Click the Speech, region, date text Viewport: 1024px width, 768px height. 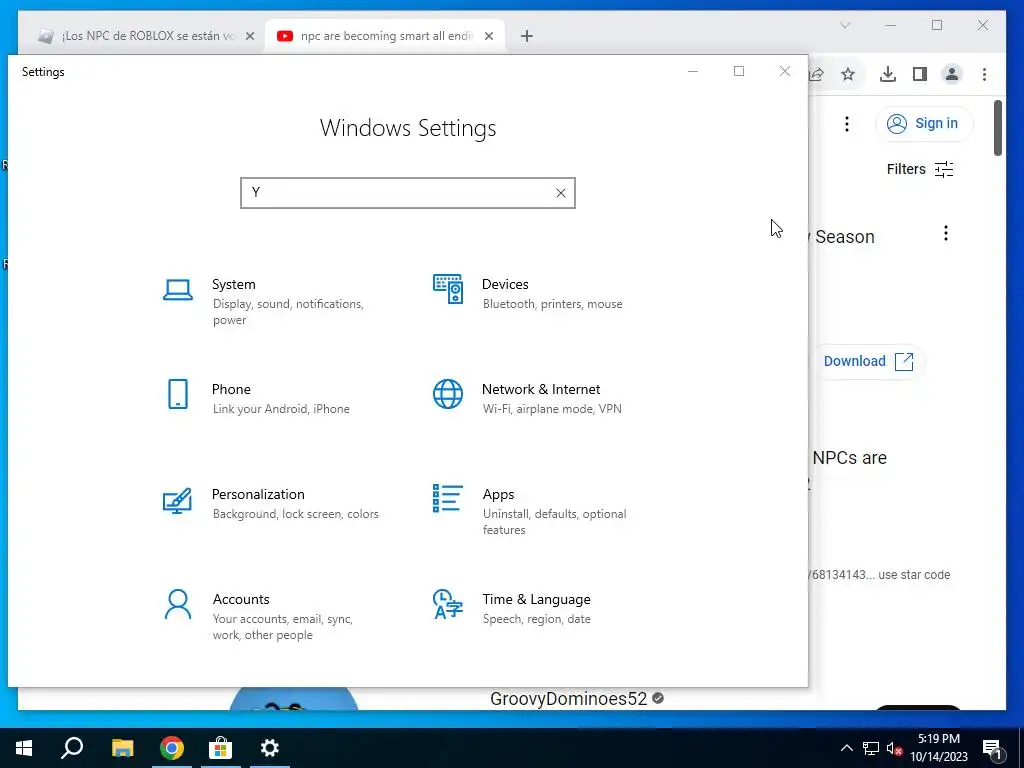point(536,619)
